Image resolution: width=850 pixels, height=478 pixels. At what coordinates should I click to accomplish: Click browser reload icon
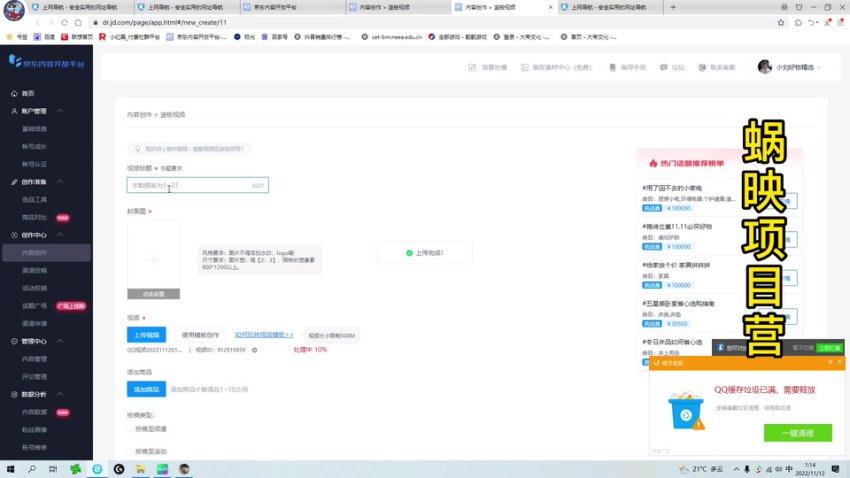pos(64,23)
